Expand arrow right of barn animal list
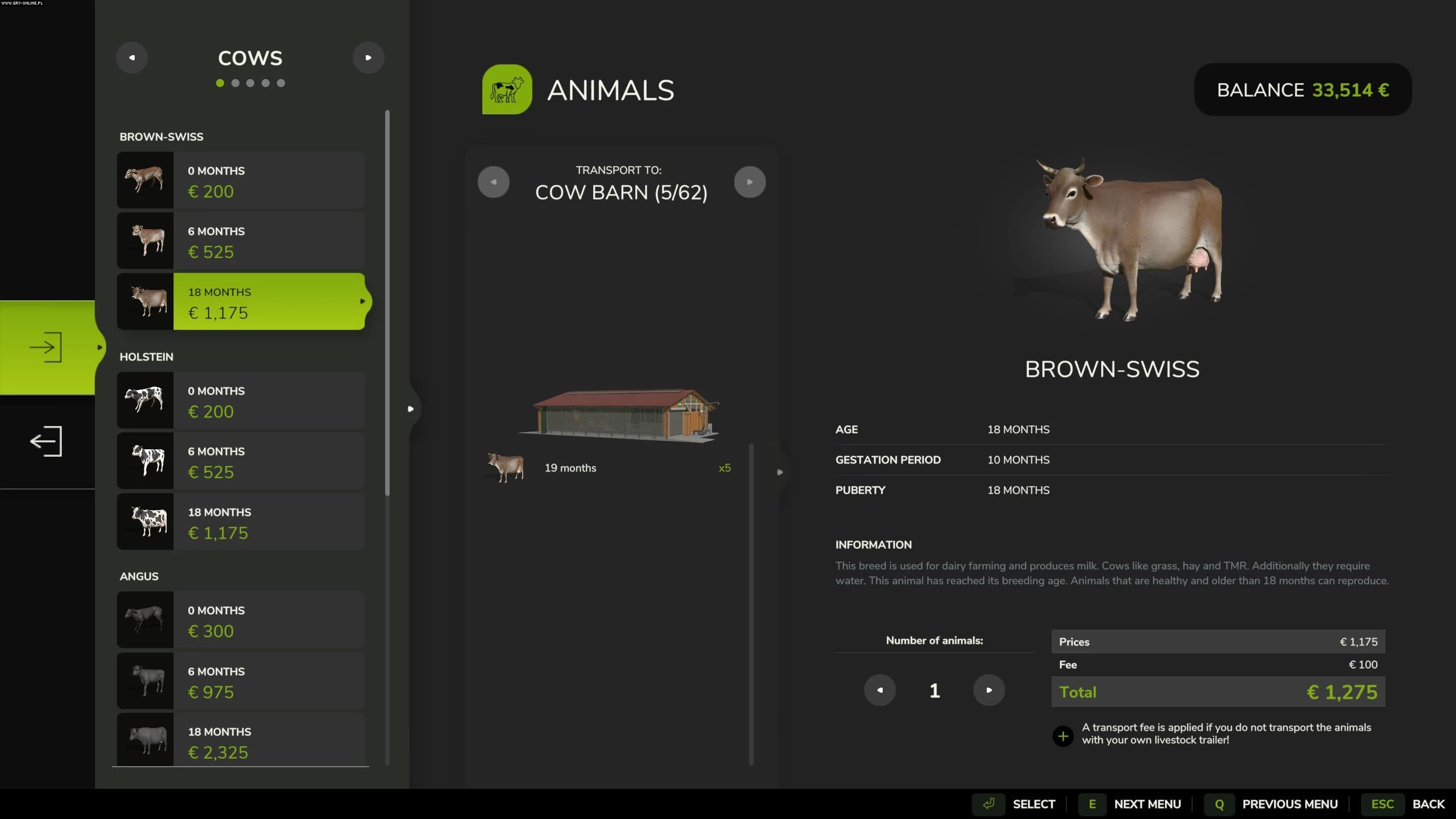Viewport: 1456px width, 819px height. point(780,472)
